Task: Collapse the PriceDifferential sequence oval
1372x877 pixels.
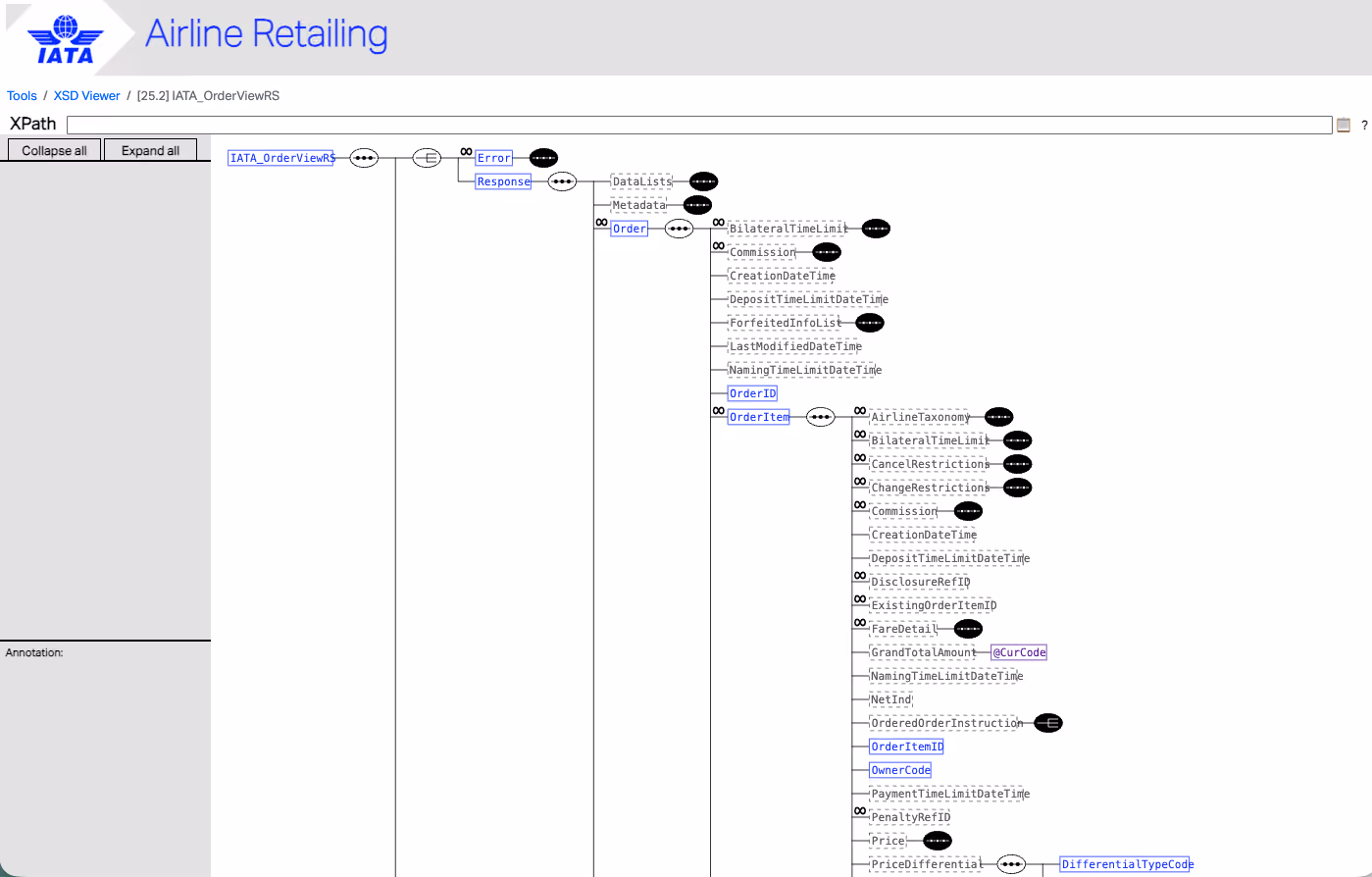Action: click(x=1011, y=864)
